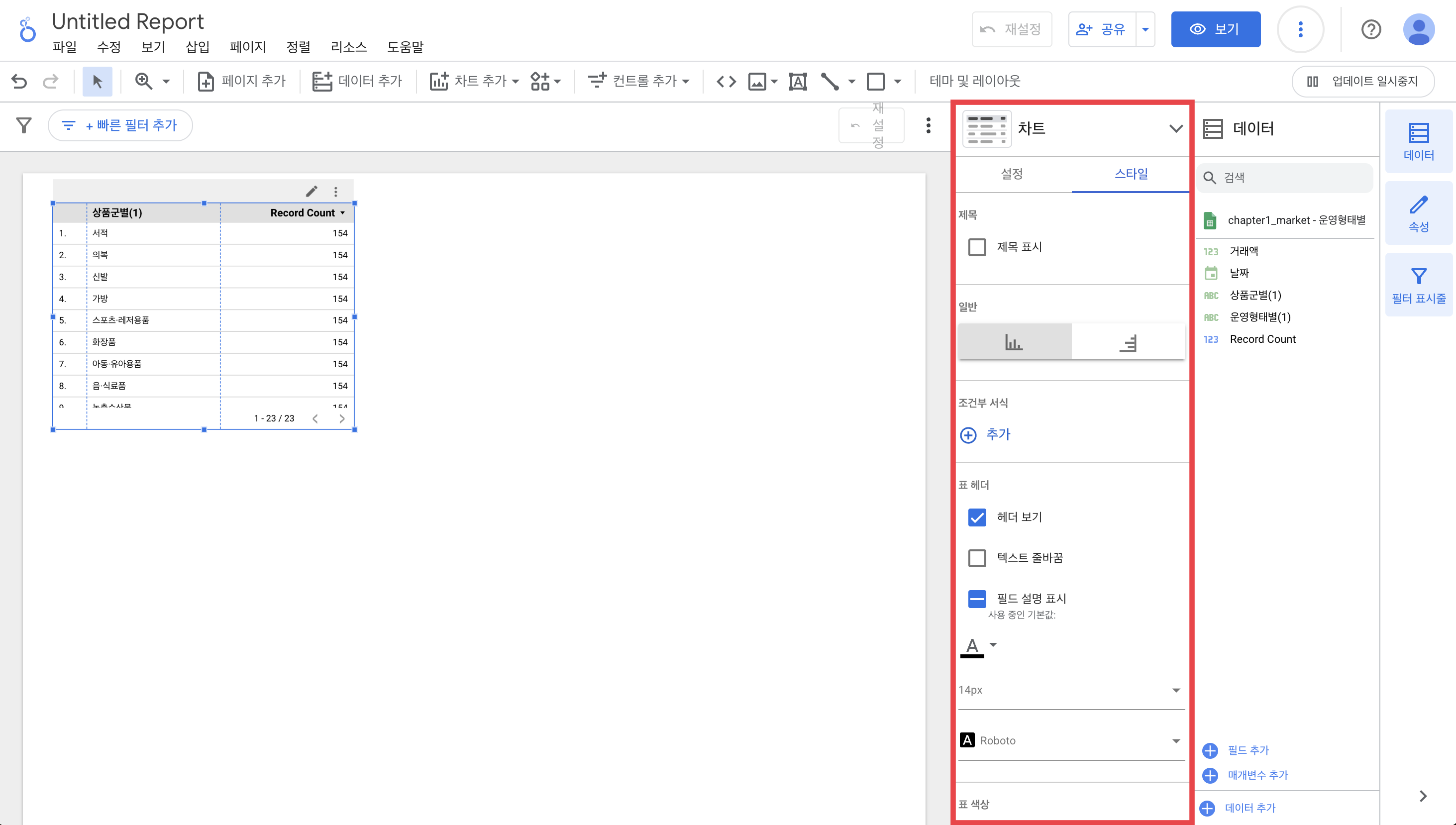The height and width of the screenshot is (825, 1456).
Task: Click the embed URL code icon
Action: [726, 82]
